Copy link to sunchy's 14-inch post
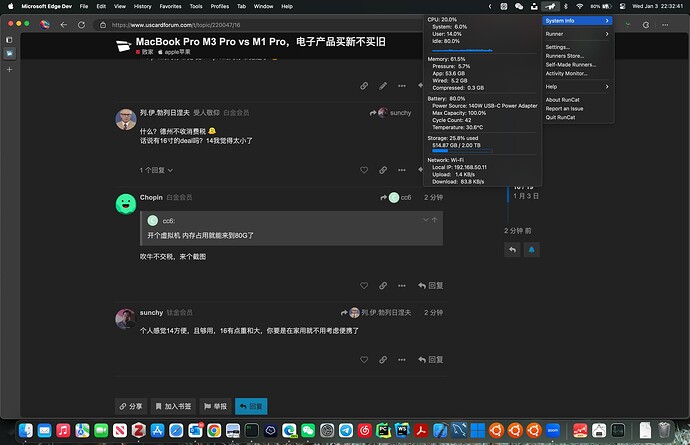Screen dimensions: 690x445 383,360
